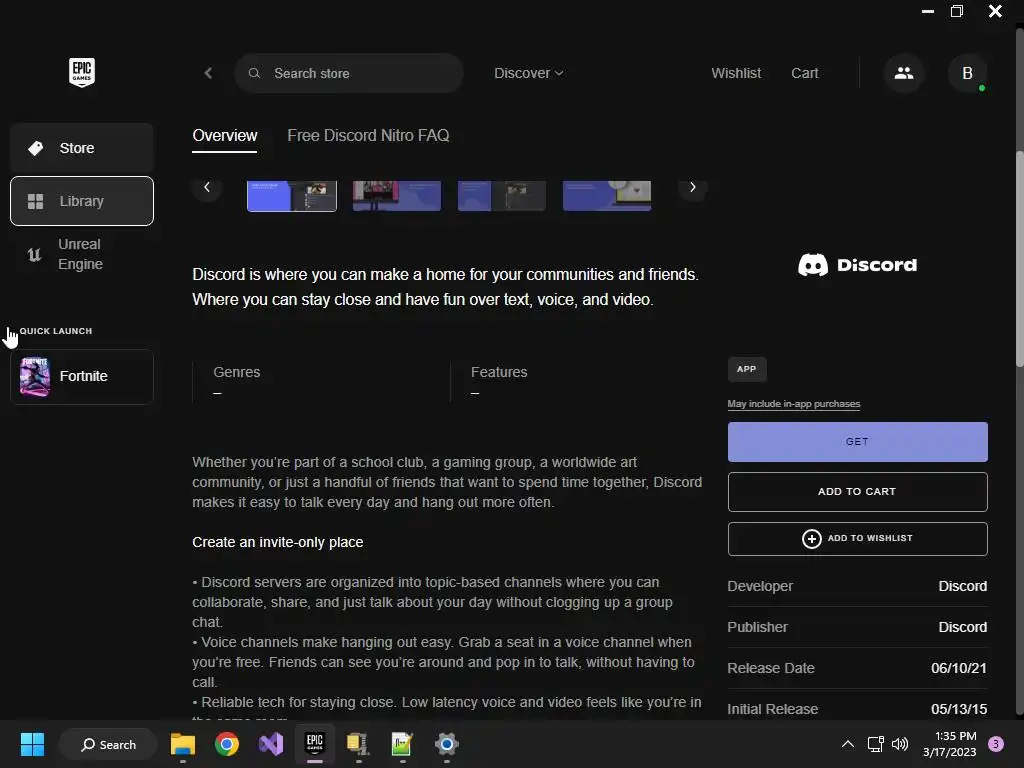Click plus icon on Add to Wishlist
The image size is (1024, 768).
[811, 539]
